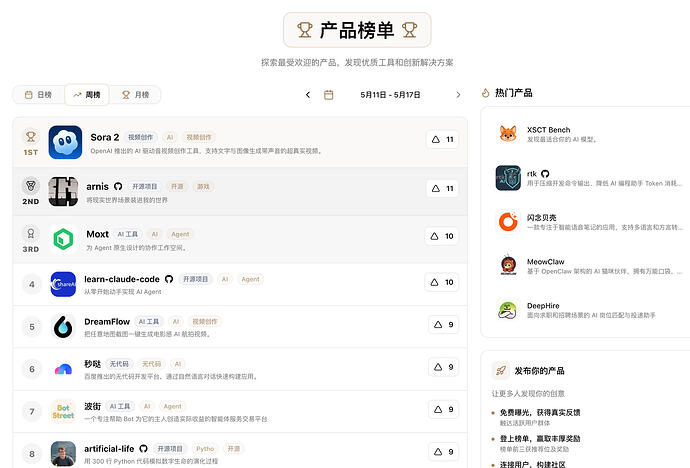690x468 pixels.
Task: Open the XSCT Bench fox icon
Action: coord(508,134)
